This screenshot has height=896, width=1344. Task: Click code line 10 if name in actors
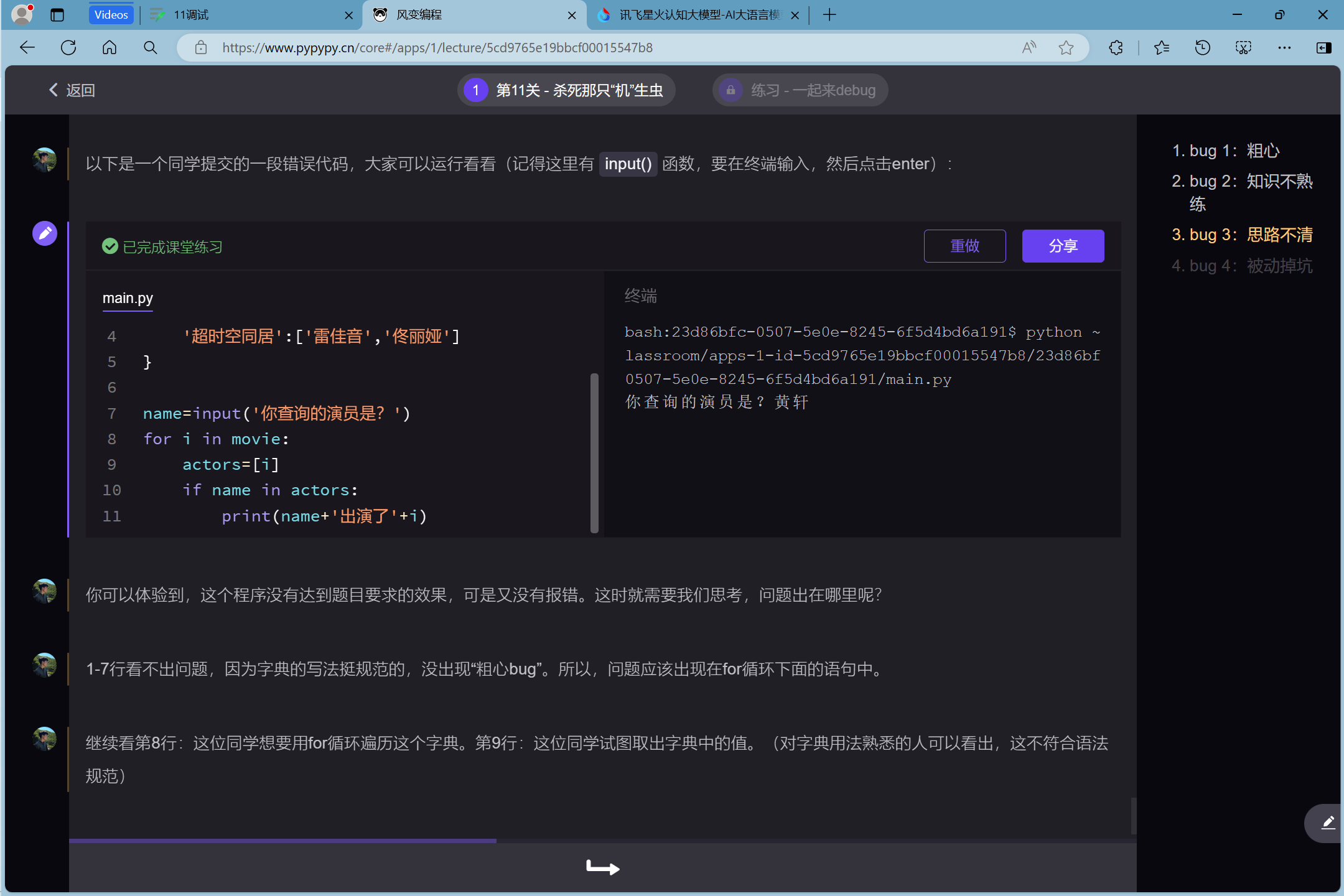pos(270,490)
